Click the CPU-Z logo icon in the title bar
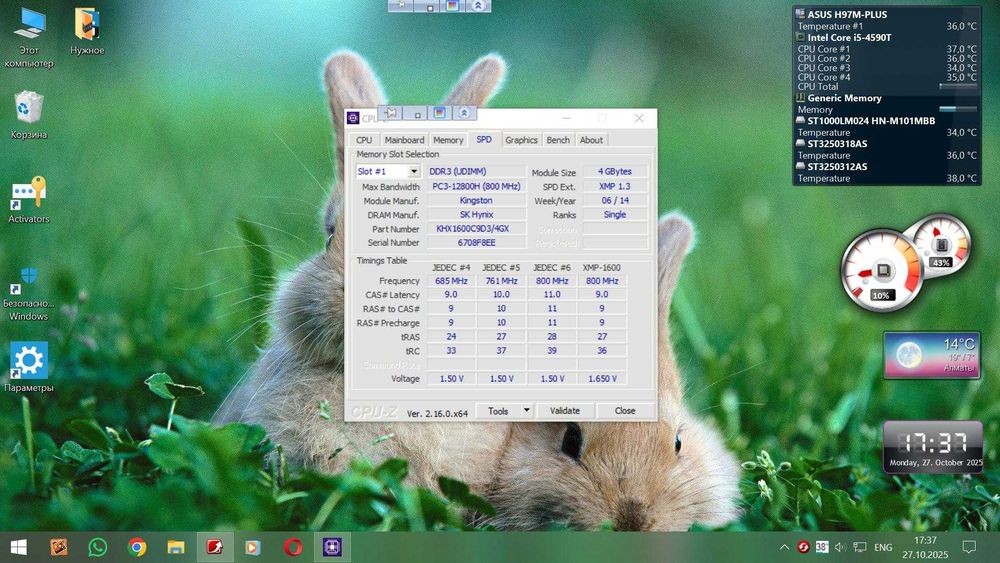 pos(353,118)
